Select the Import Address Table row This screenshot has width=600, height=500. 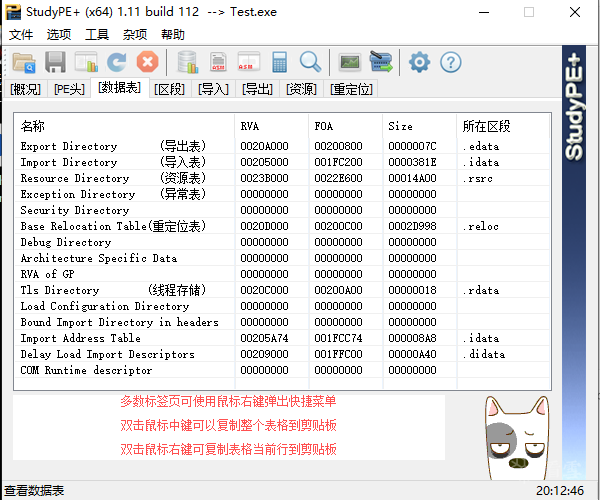click(282, 338)
